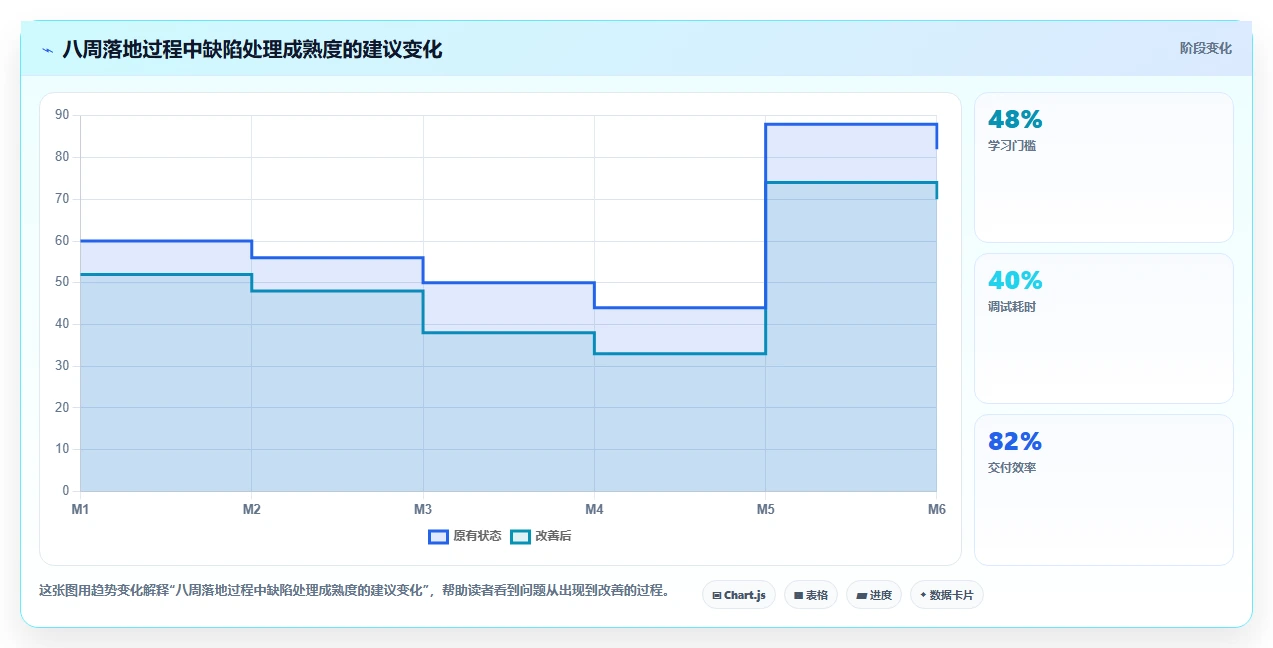Screen dimensions: 1273x648
Task: Click the blue 原有状态 legend color box
Action: (438, 536)
